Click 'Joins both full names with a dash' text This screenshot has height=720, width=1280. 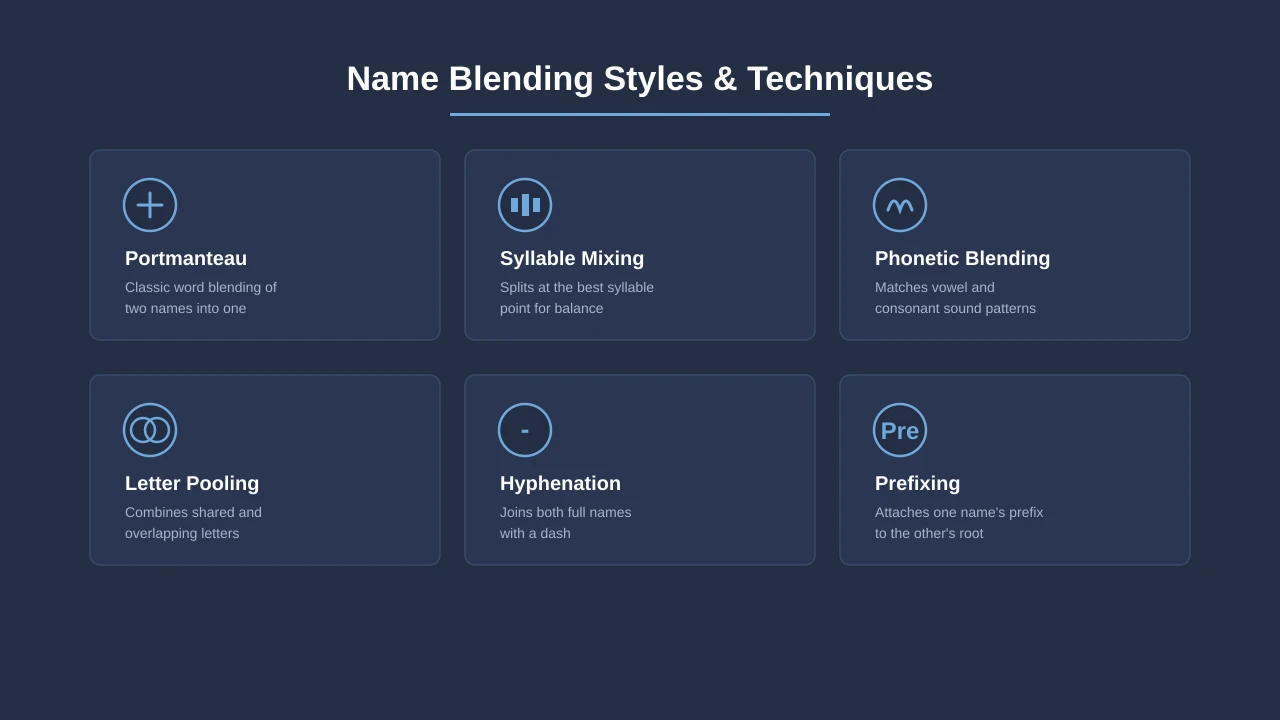tap(566, 523)
